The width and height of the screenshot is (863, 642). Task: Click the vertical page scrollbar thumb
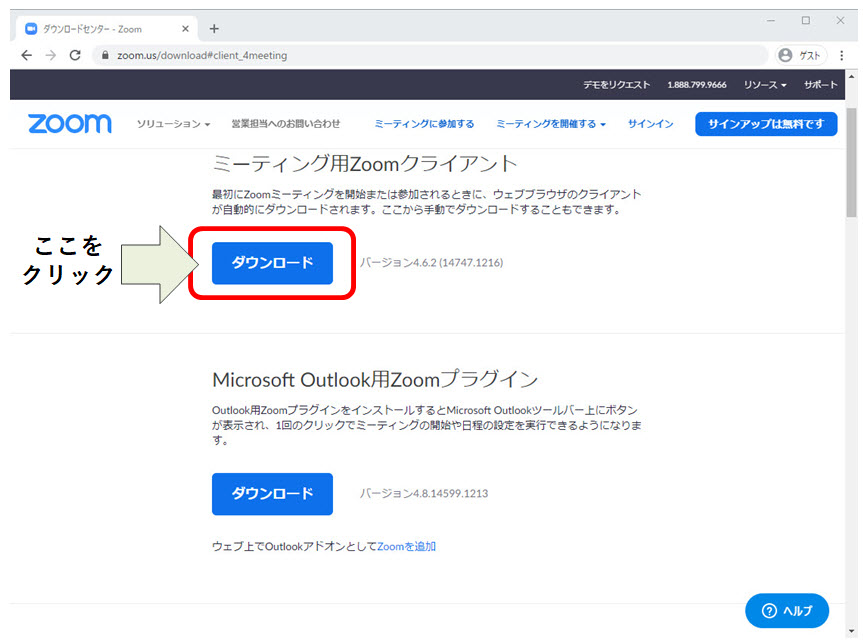click(x=851, y=162)
